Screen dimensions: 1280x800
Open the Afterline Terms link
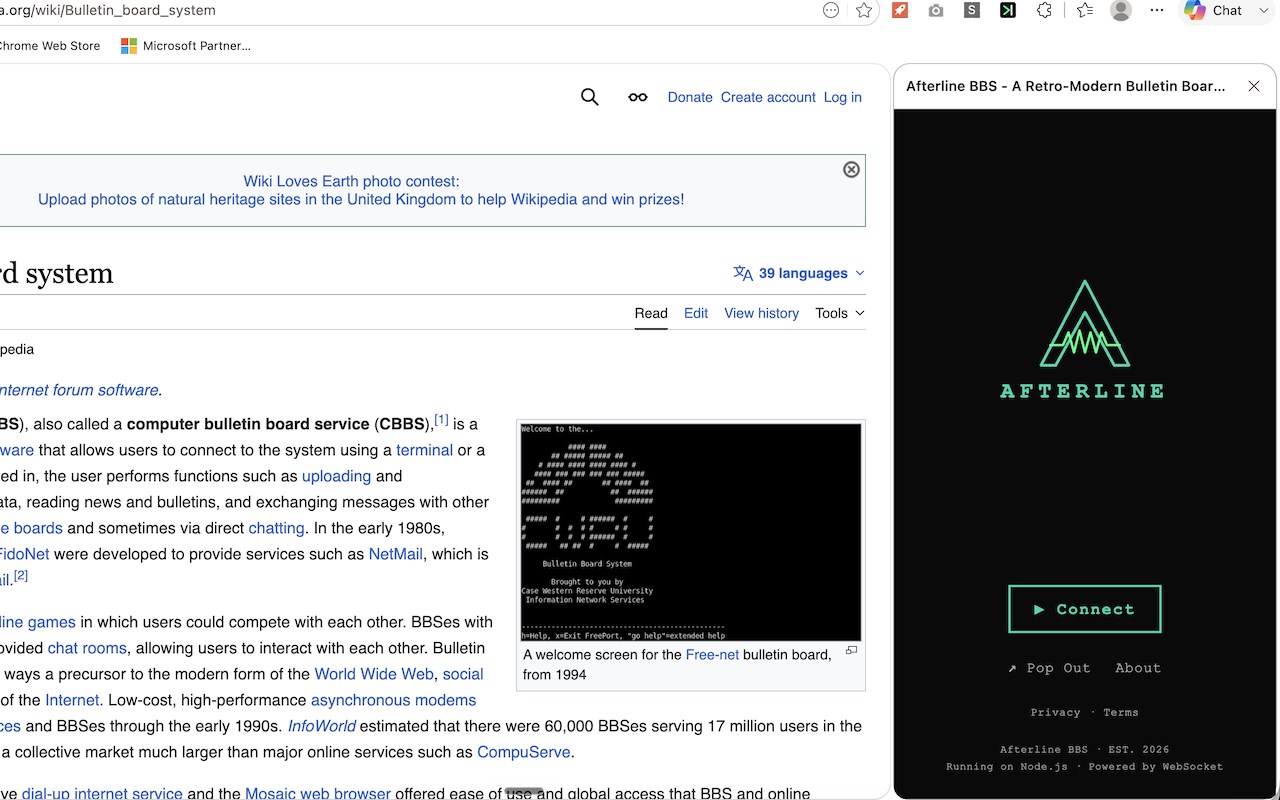point(1121,712)
